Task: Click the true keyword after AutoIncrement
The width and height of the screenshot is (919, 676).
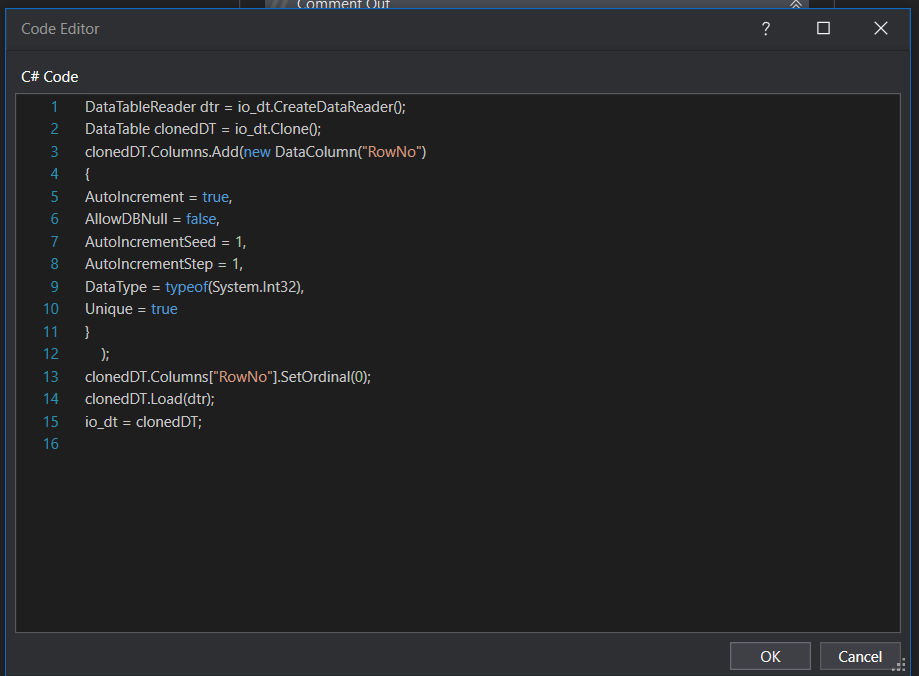Action: pyautogui.click(x=214, y=197)
